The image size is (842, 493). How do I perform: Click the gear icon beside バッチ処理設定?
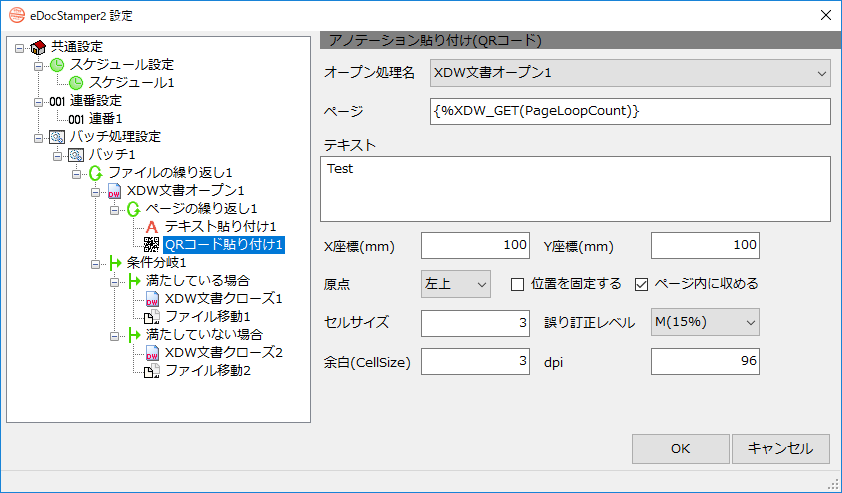tap(57, 137)
